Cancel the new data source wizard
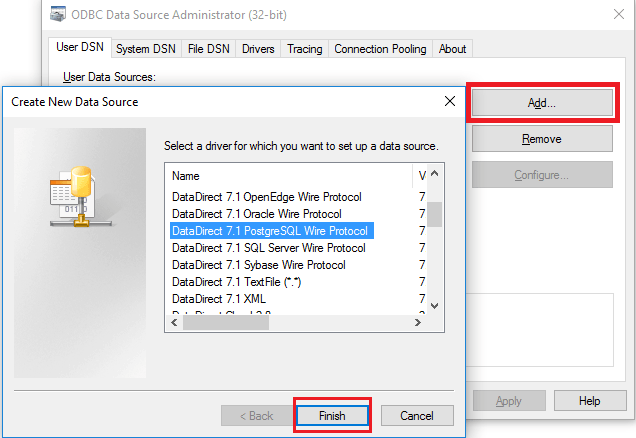 point(416,415)
